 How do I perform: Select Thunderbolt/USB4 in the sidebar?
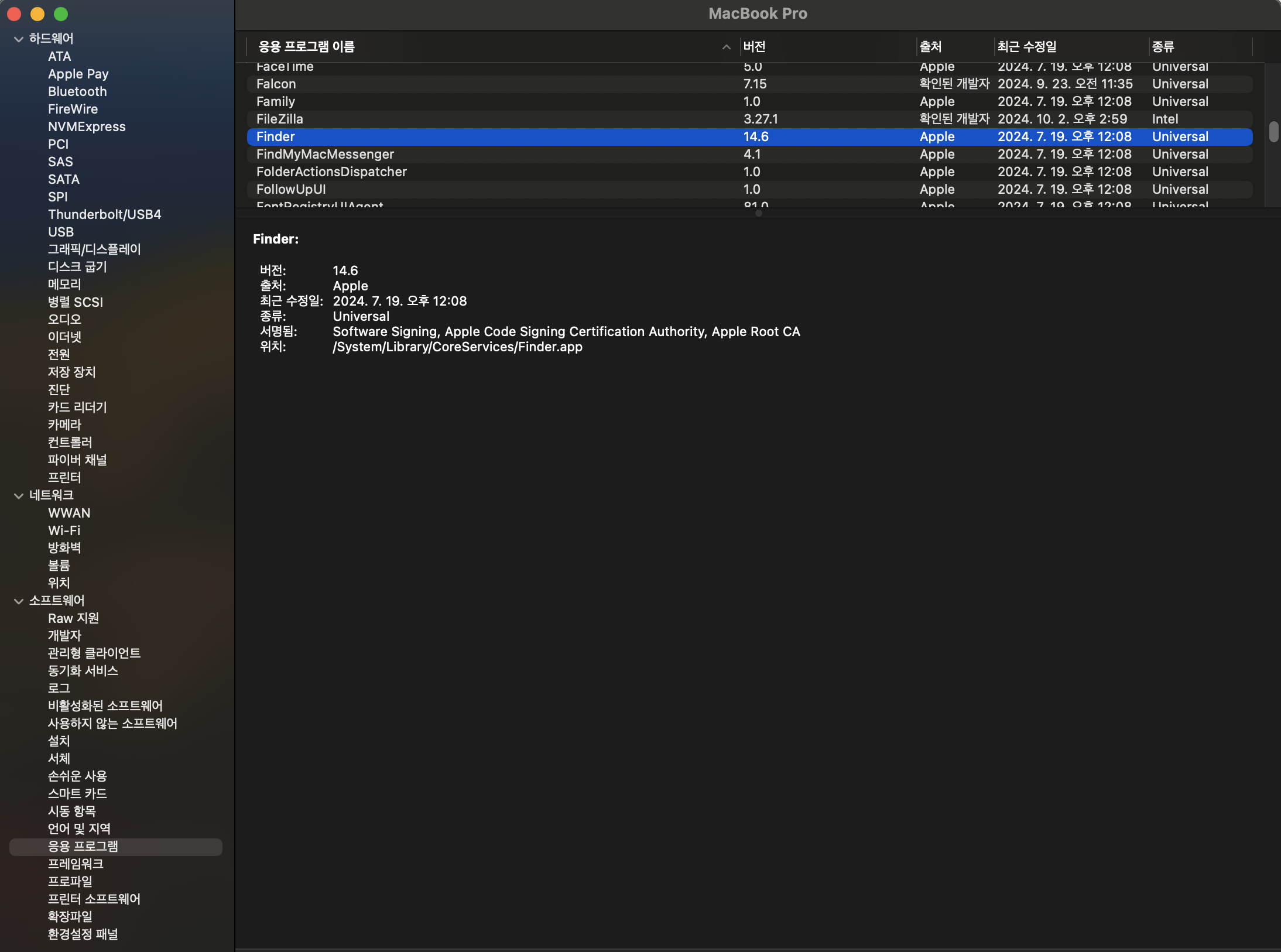pyautogui.click(x=104, y=215)
